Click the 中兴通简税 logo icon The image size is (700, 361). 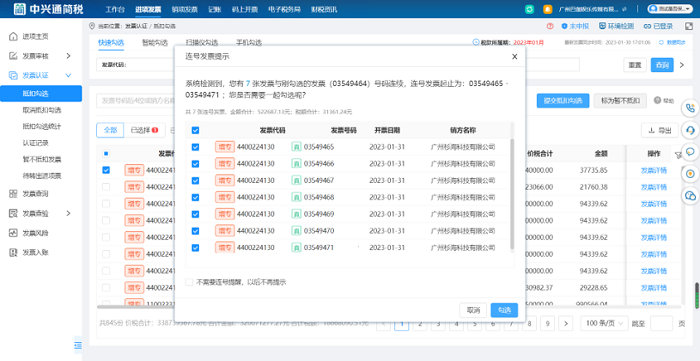pyautogui.click(x=20, y=9)
